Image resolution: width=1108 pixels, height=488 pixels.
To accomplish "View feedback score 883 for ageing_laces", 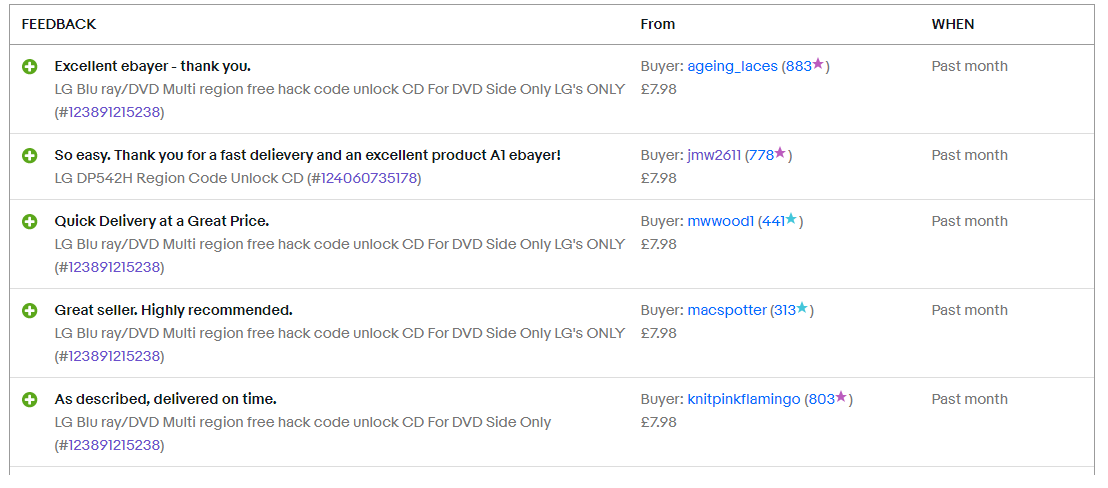I will pyautogui.click(x=798, y=66).
